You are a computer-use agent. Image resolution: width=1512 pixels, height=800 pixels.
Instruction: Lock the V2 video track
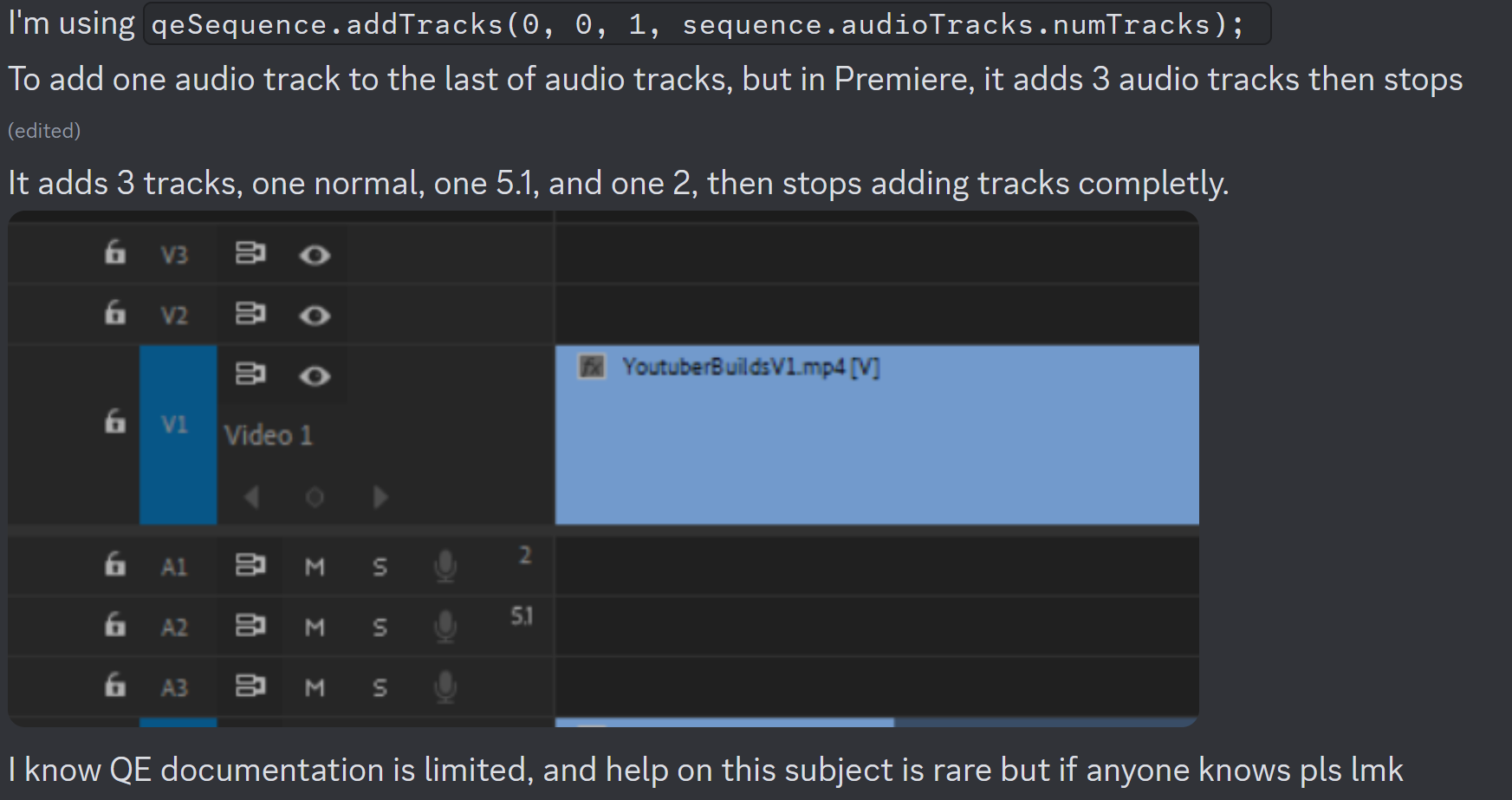114,314
